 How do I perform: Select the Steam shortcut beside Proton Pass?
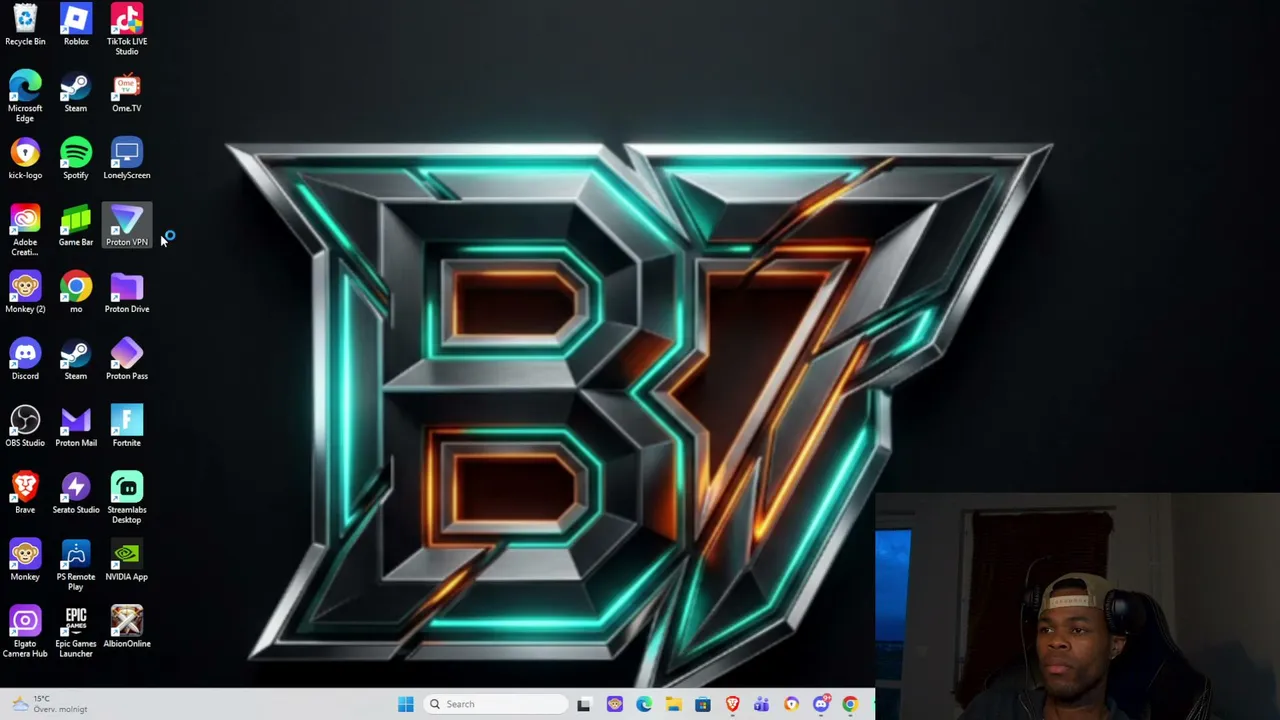pyautogui.click(x=76, y=361)
